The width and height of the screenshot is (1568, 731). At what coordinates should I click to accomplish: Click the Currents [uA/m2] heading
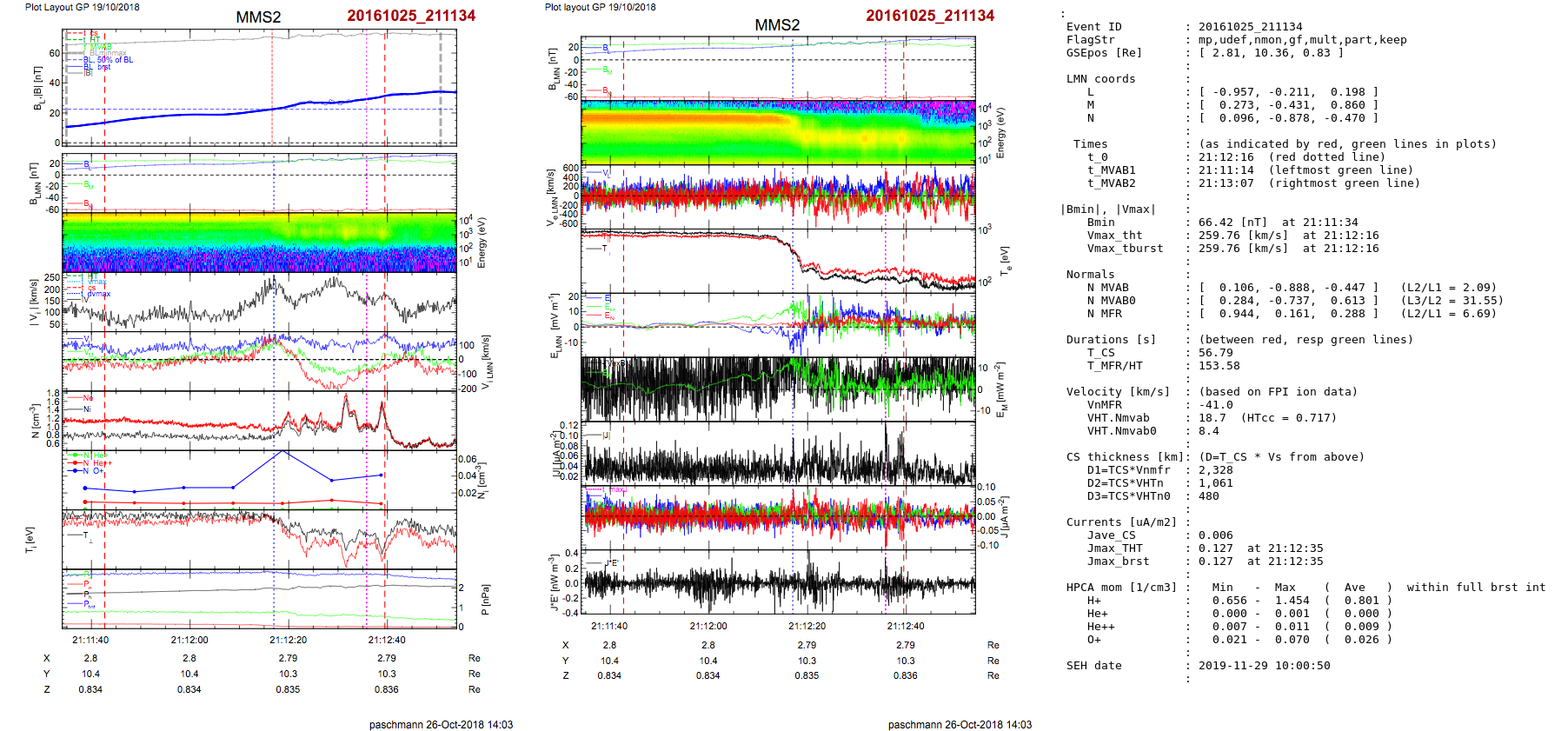pos(1121,522)
